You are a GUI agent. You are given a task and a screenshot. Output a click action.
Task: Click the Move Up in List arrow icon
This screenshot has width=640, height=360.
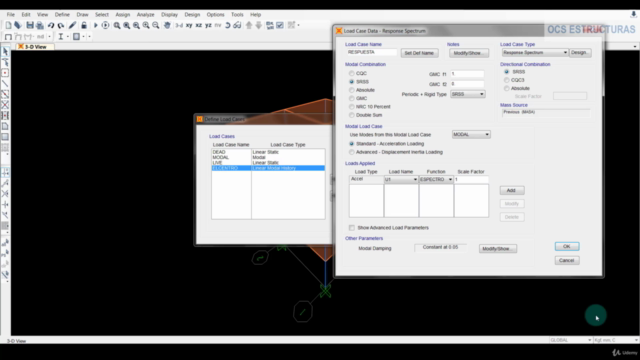point(249,25)
